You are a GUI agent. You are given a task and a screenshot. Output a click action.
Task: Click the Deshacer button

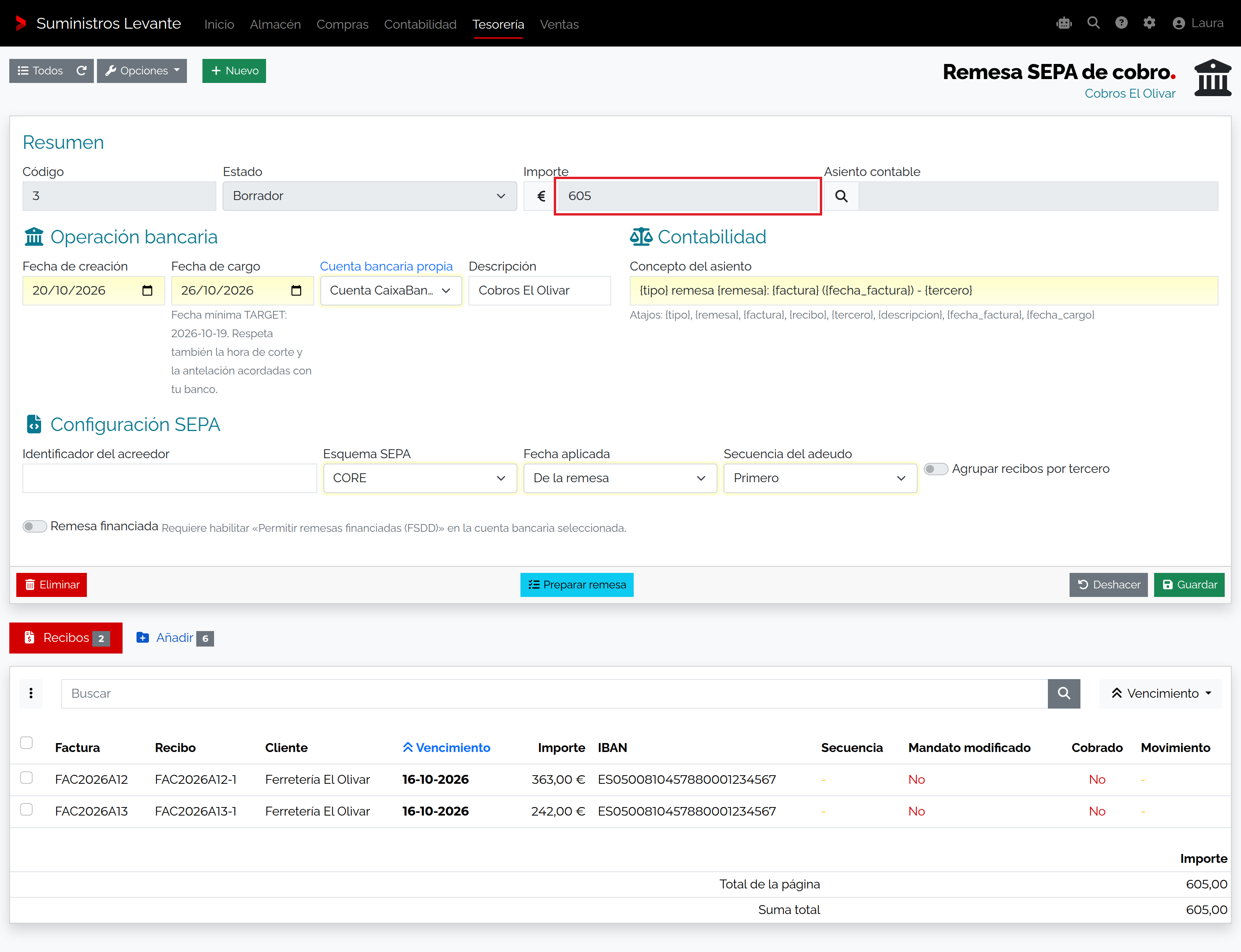click(x=1108, y=585)
